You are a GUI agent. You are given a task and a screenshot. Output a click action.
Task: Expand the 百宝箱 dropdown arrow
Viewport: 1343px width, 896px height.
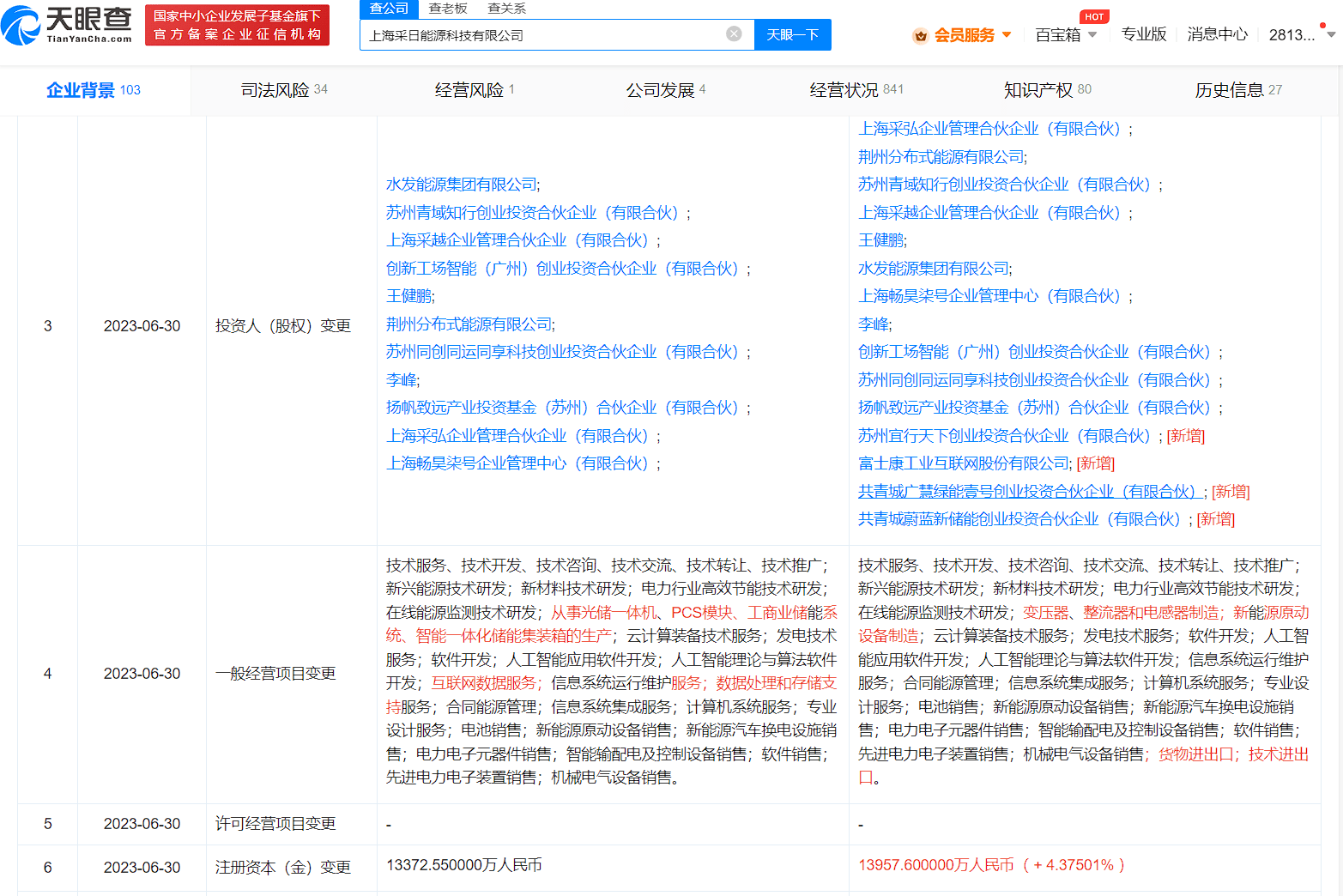coord(1092,35)
